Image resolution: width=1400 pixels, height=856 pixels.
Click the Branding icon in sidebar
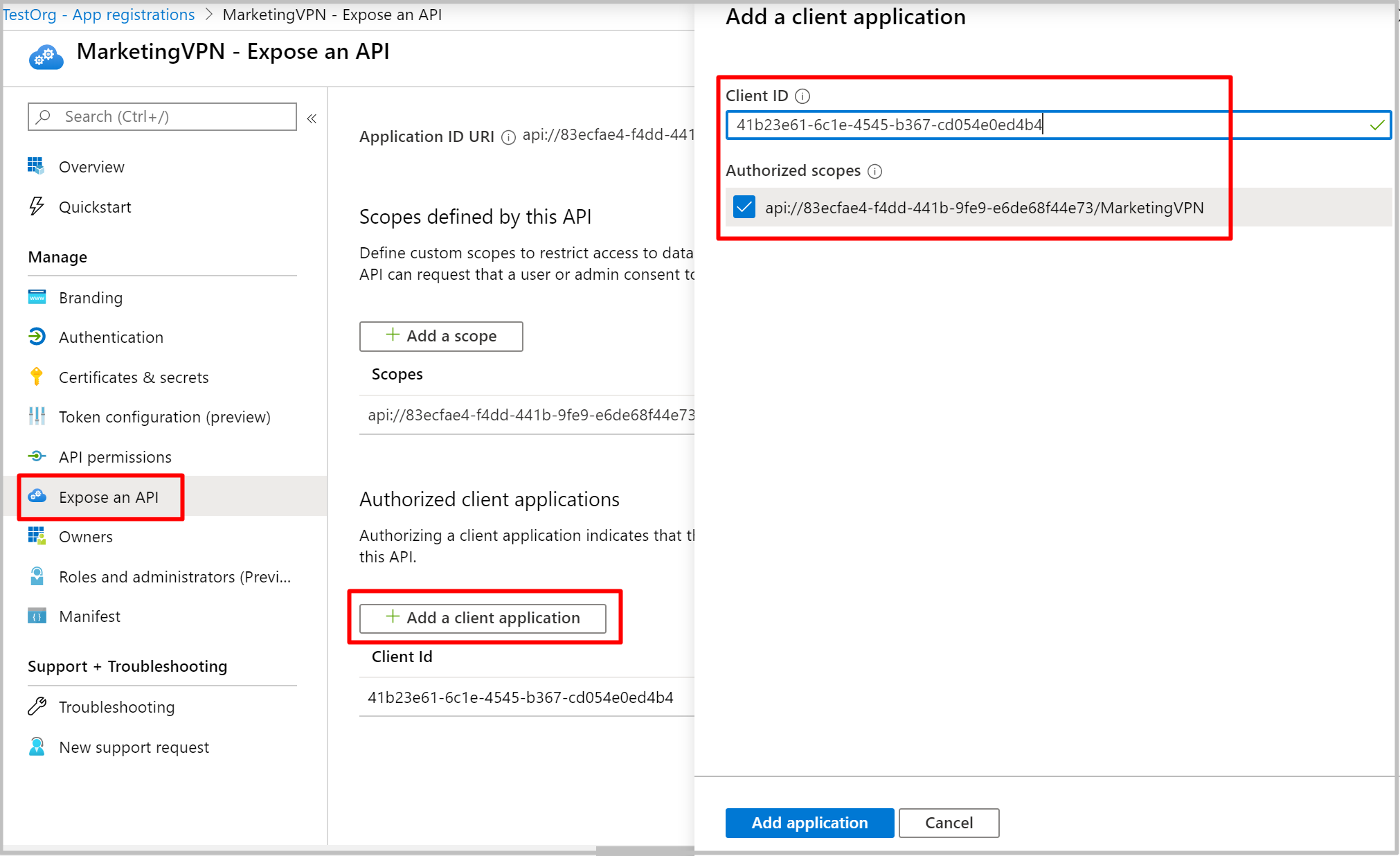[37, 297]
